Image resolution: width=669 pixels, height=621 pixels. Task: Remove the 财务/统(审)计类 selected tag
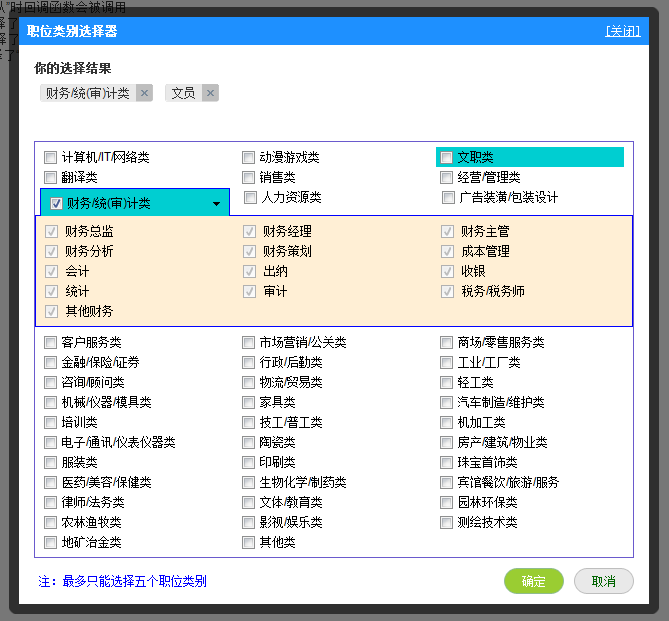(x=144, y=93)
